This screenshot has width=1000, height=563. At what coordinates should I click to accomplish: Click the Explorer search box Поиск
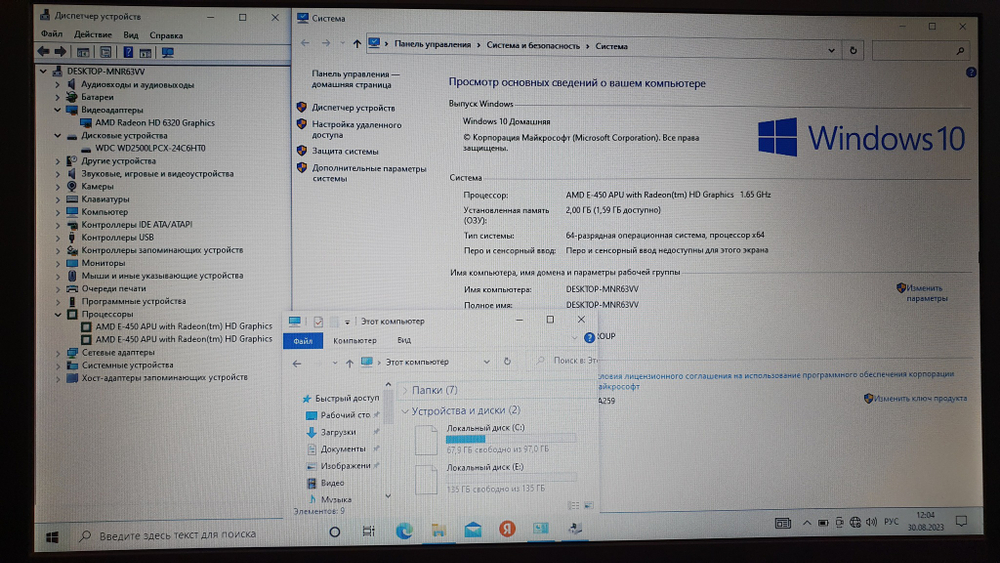566,360
